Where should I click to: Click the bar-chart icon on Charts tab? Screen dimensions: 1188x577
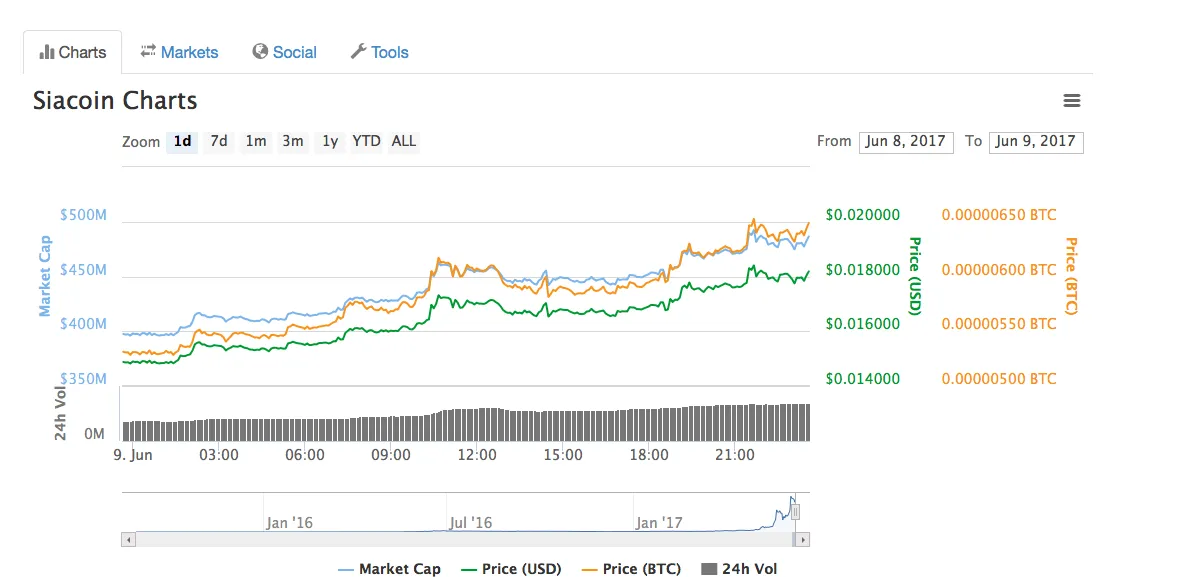(x=47, y=52)
